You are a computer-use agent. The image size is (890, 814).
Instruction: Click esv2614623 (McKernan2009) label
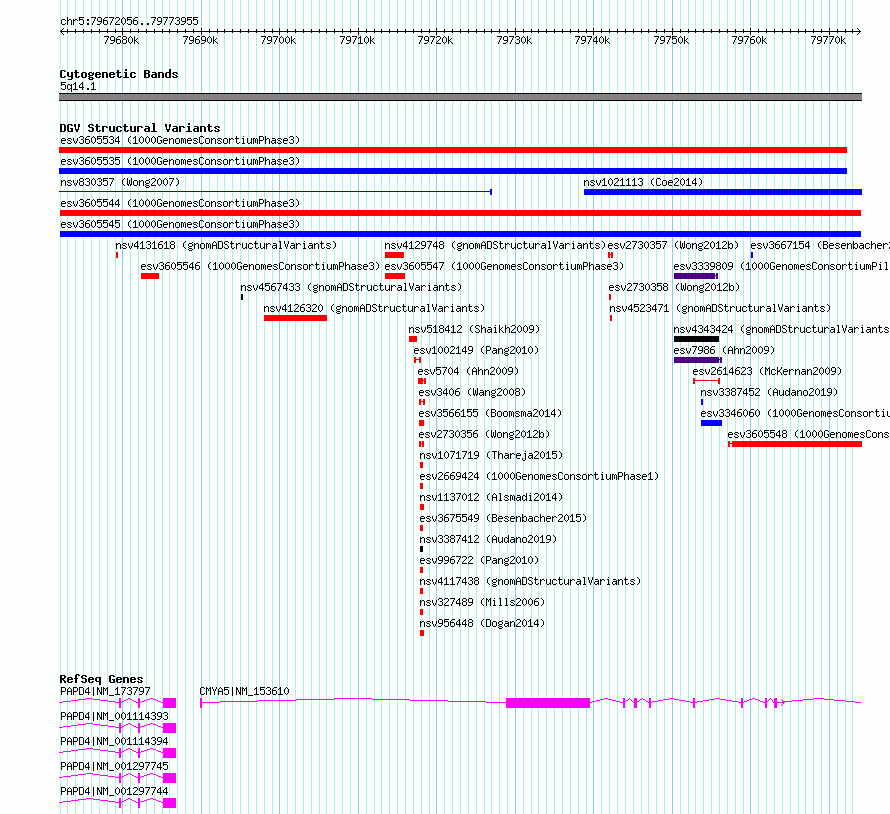pyautogui.click(x=767, y=371)
